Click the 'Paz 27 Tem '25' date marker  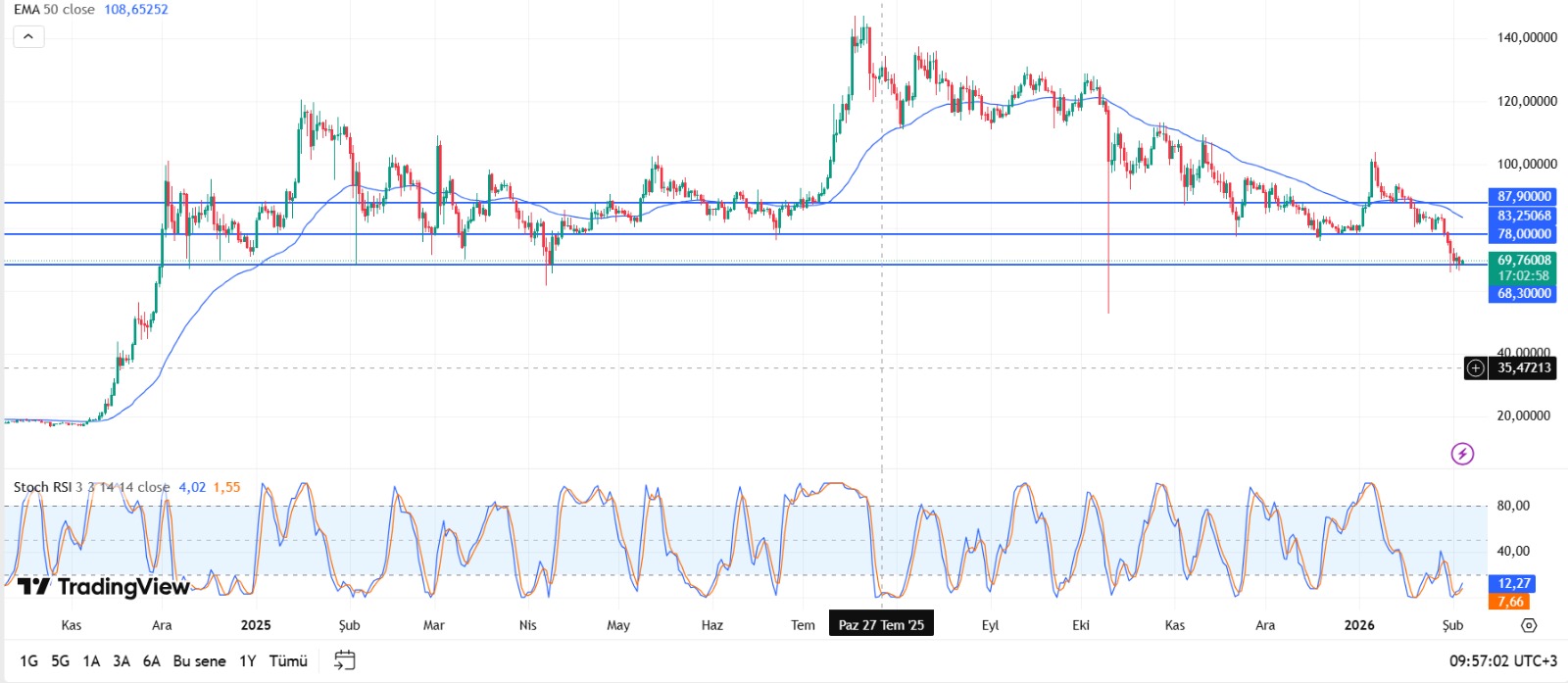pyautogui.click(x=881, y=625)
